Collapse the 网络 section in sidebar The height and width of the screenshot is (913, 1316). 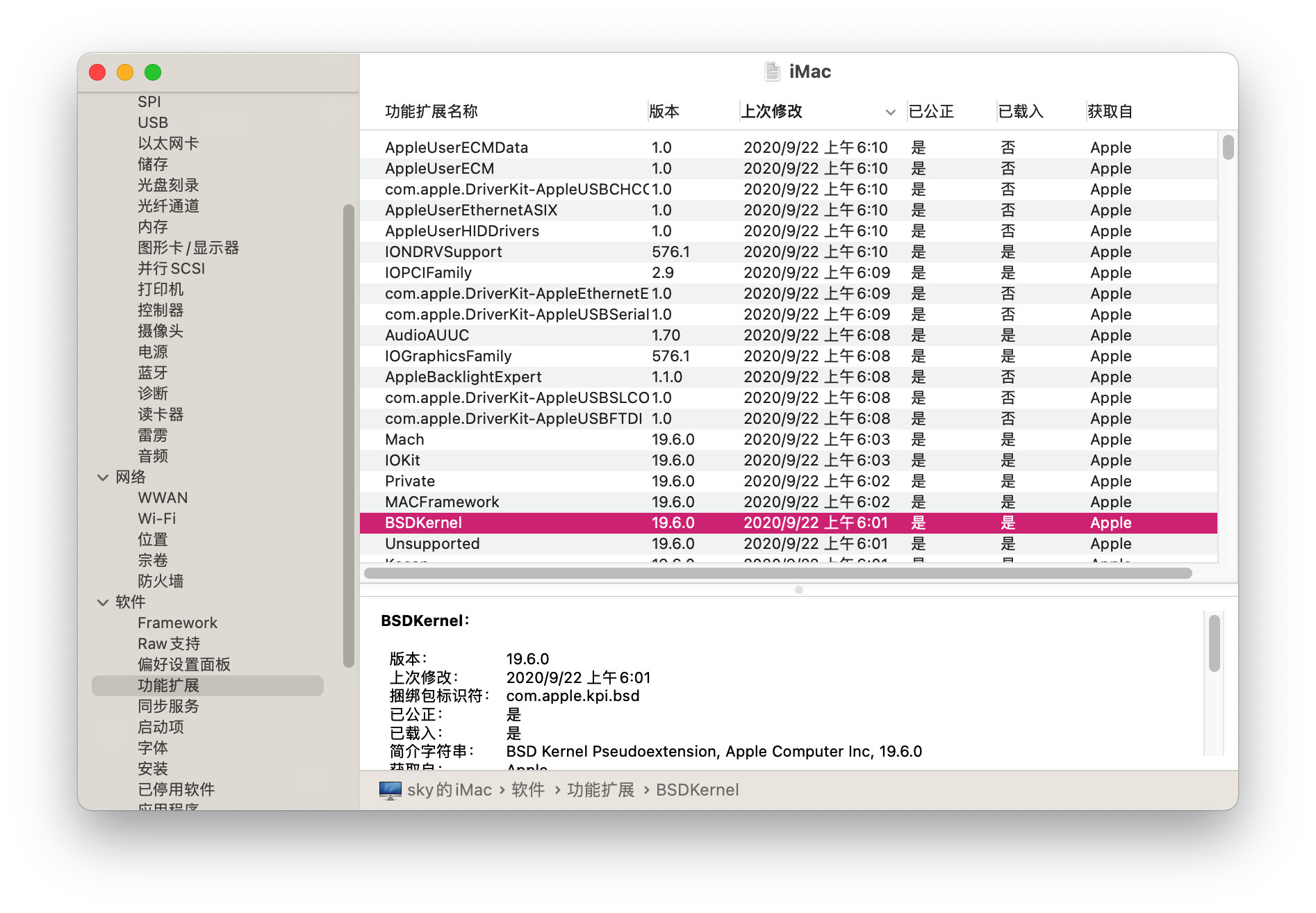(103, 477)
